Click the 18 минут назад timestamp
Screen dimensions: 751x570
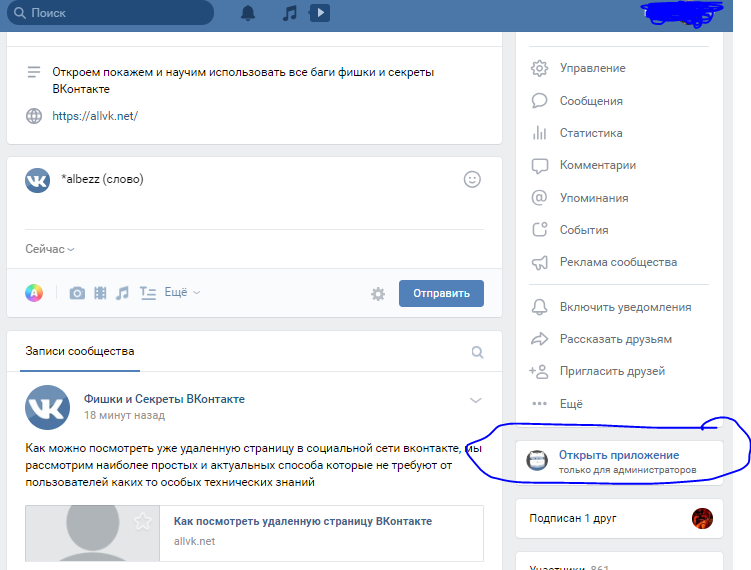click(125, 415)
